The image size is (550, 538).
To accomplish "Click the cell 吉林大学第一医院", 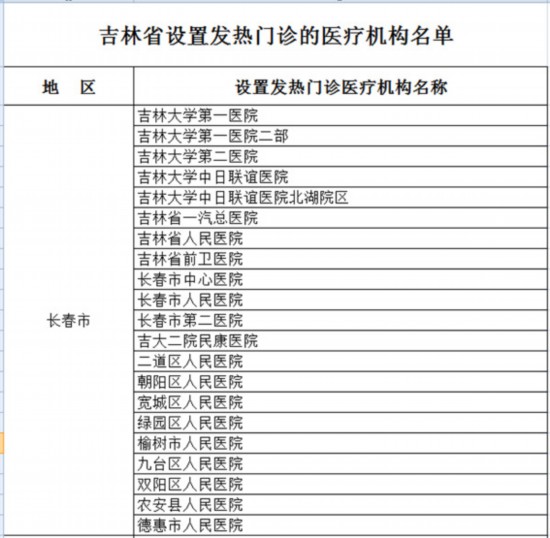I will click(341, 115).
